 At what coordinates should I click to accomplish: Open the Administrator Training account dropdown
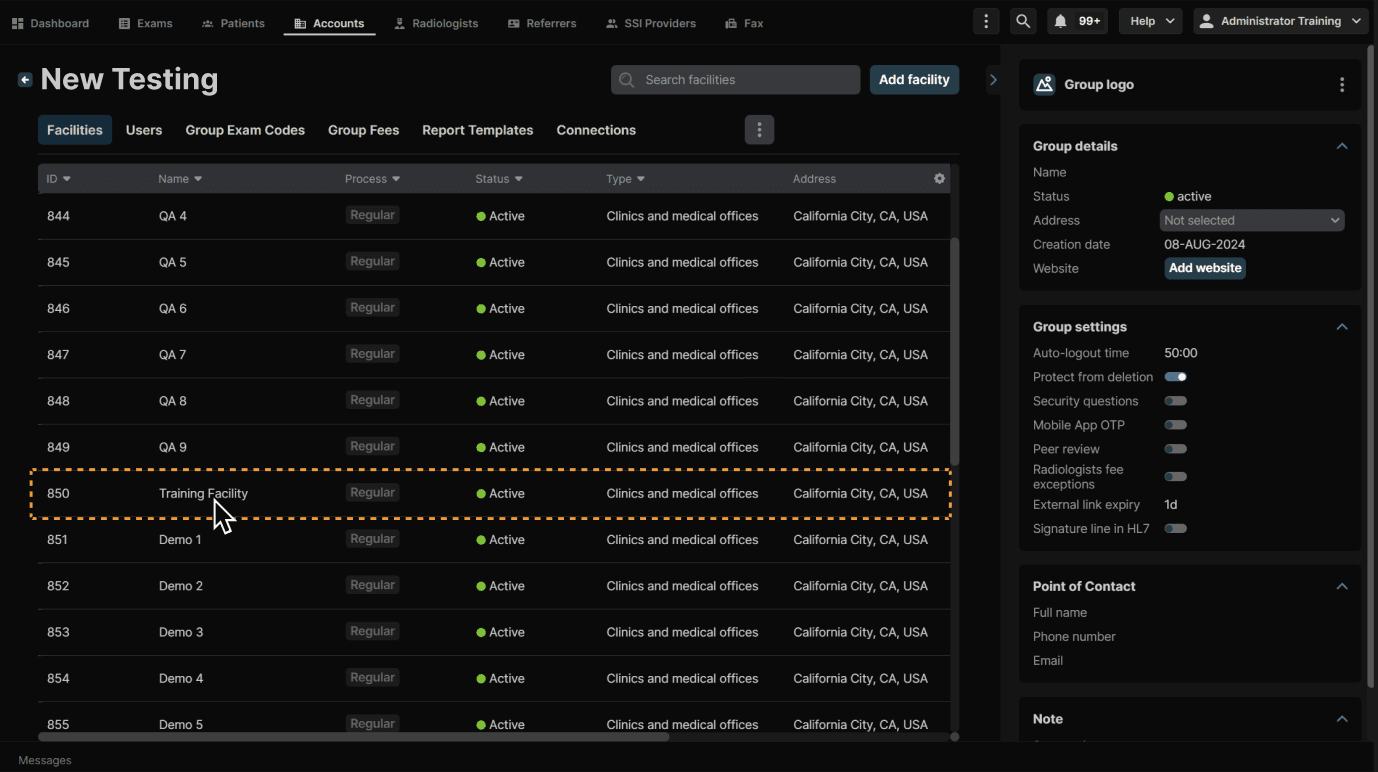pyautogui.click(x=1281, y=21)
